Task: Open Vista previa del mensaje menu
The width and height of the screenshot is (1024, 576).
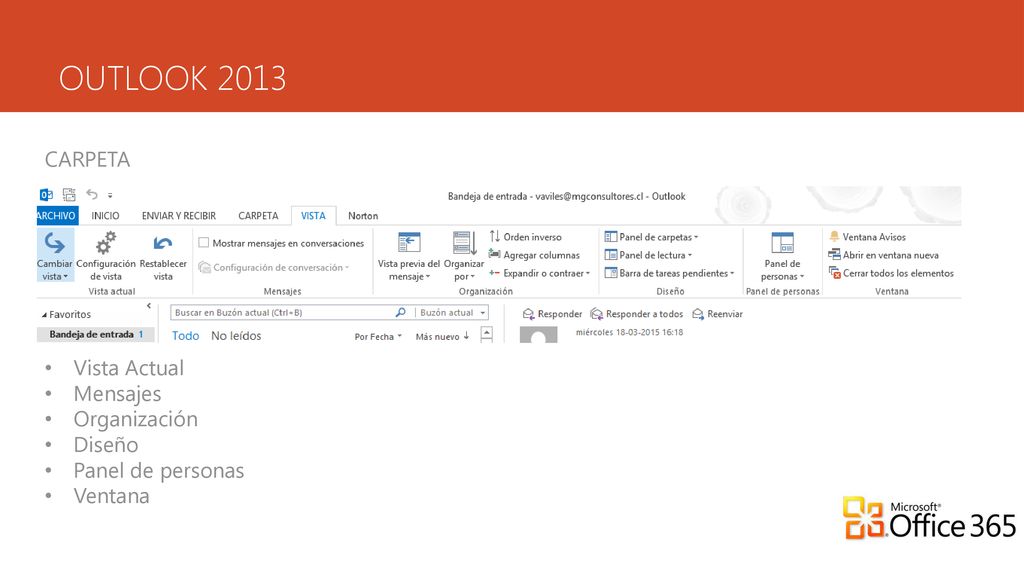Action: 409,256
